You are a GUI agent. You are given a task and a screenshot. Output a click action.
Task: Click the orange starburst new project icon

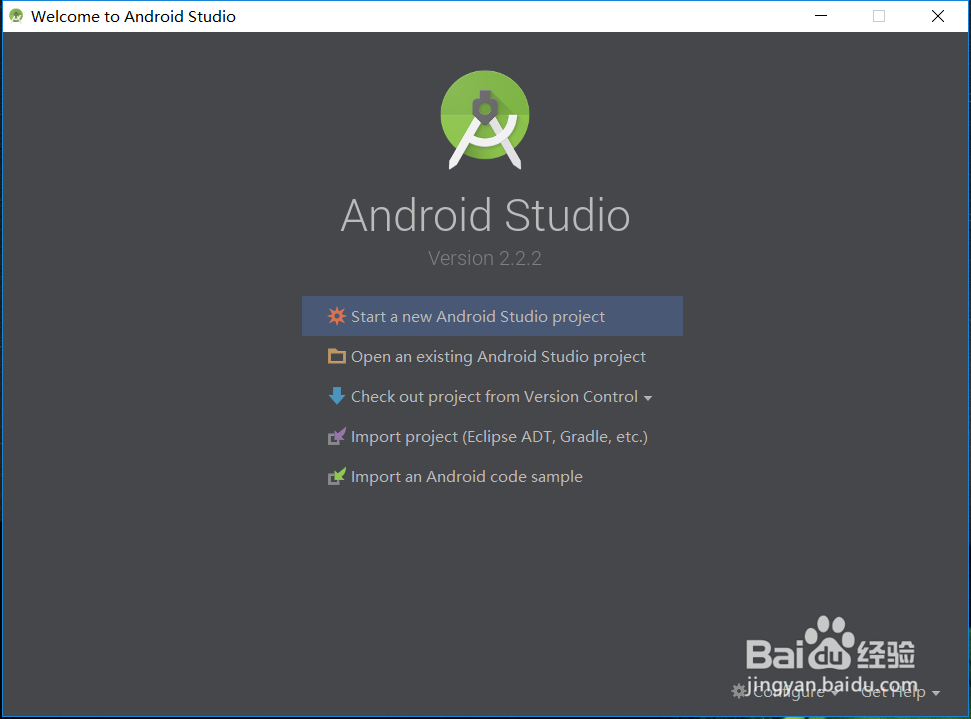[336, 316]
